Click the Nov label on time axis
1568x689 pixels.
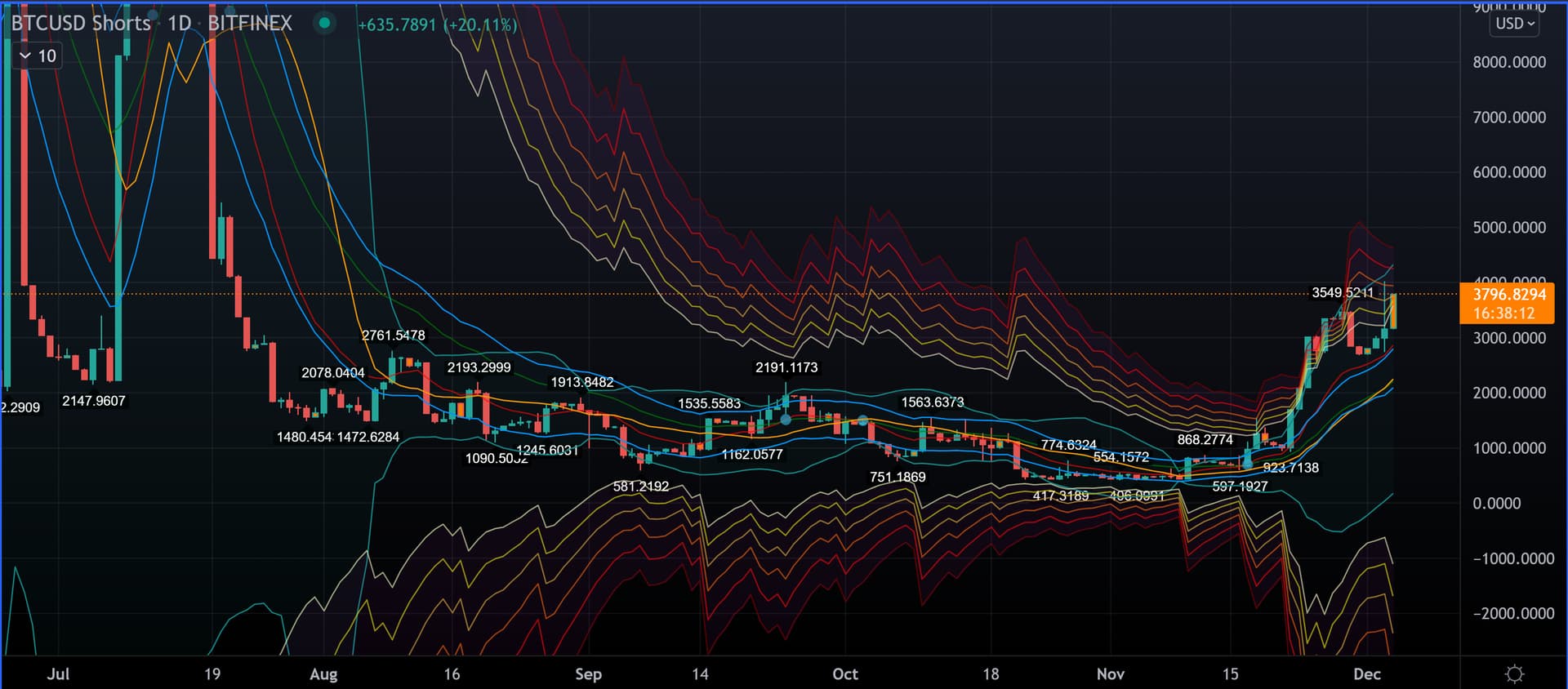point(1110,674)
